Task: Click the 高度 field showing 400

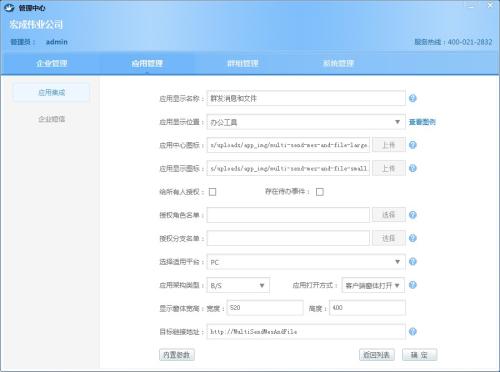Action: [367, 308]
